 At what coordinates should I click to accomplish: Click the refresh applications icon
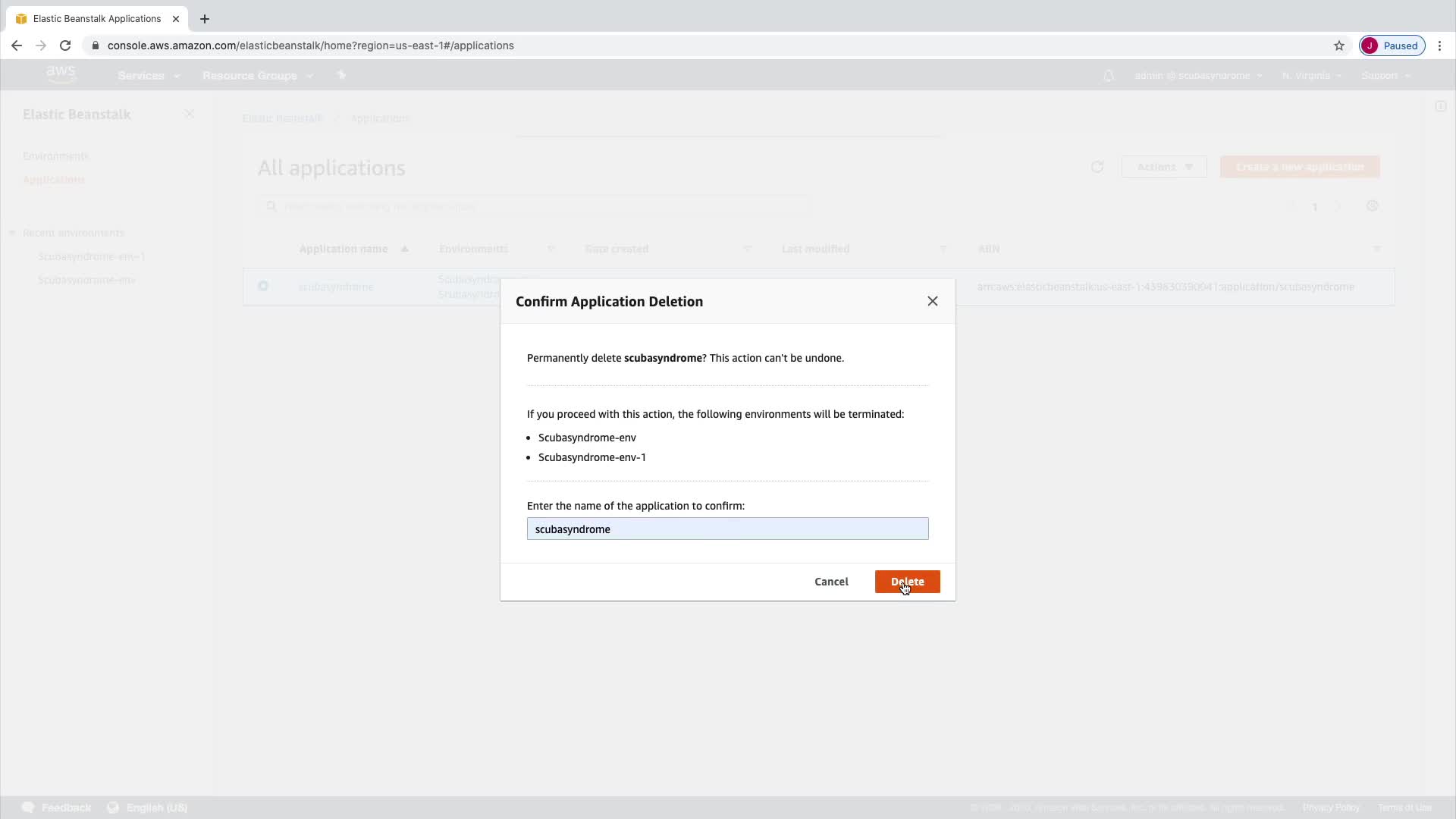coord(1097,167)
